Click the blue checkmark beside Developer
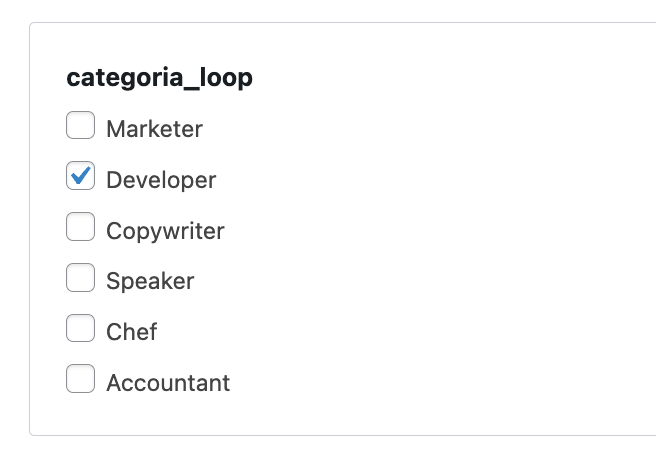 (x=80, y=178)
